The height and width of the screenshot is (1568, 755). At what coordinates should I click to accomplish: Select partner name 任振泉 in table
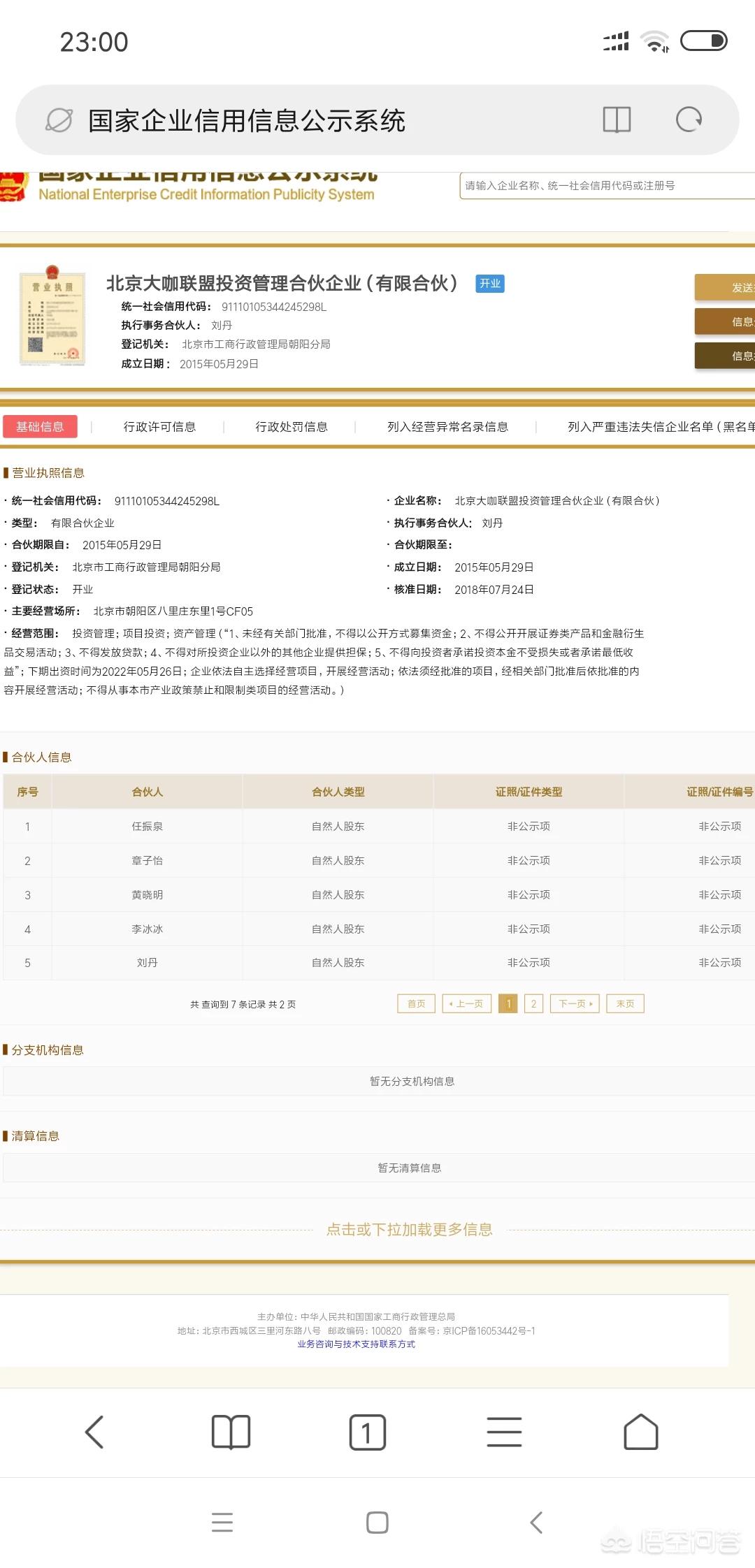147,826
